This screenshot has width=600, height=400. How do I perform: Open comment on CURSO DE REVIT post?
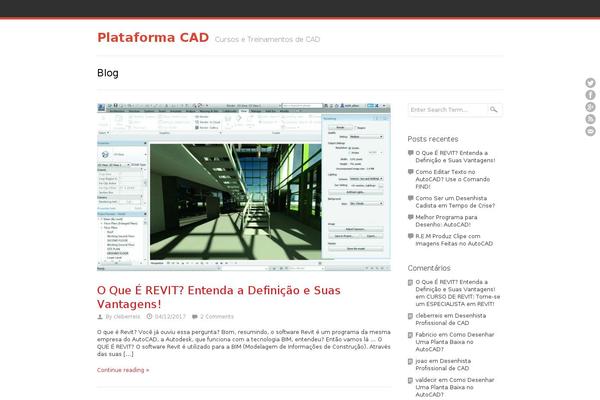[458, 293]
